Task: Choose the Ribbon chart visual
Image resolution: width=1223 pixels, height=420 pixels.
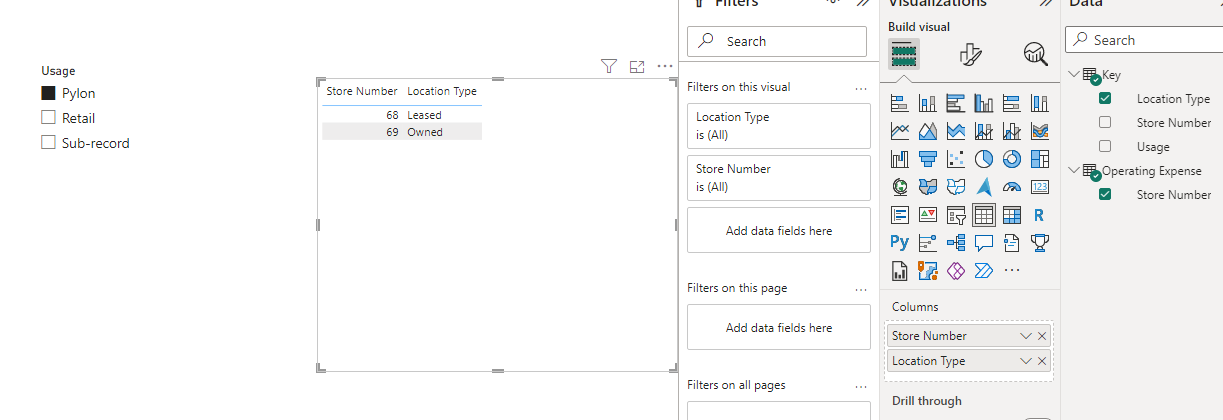Action: pyautogui.click(x=1039, y=131)
